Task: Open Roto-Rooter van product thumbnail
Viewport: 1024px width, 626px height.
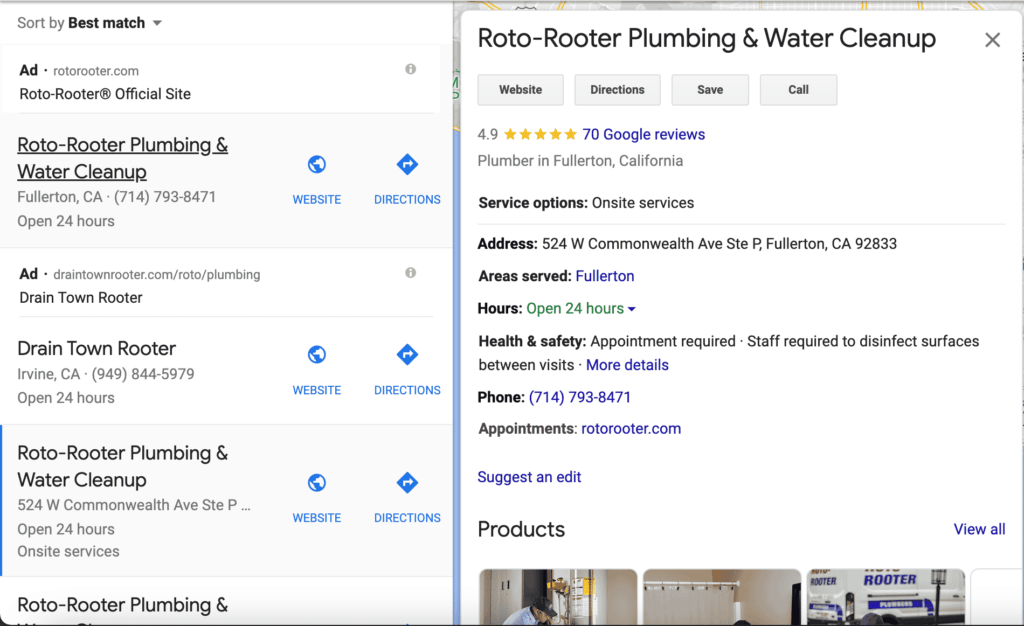Action: [x=886, y=597]
